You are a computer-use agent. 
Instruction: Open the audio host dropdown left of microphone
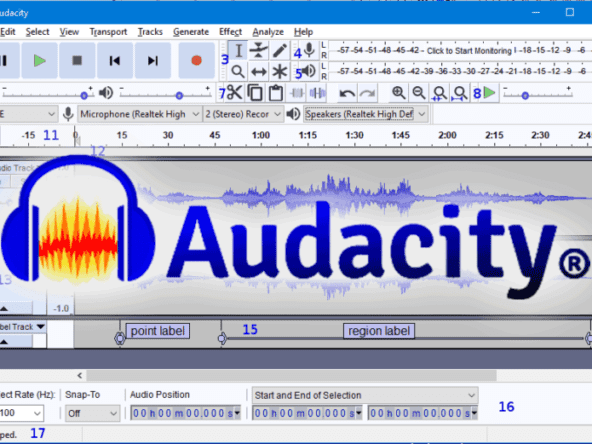click(28, 114)
